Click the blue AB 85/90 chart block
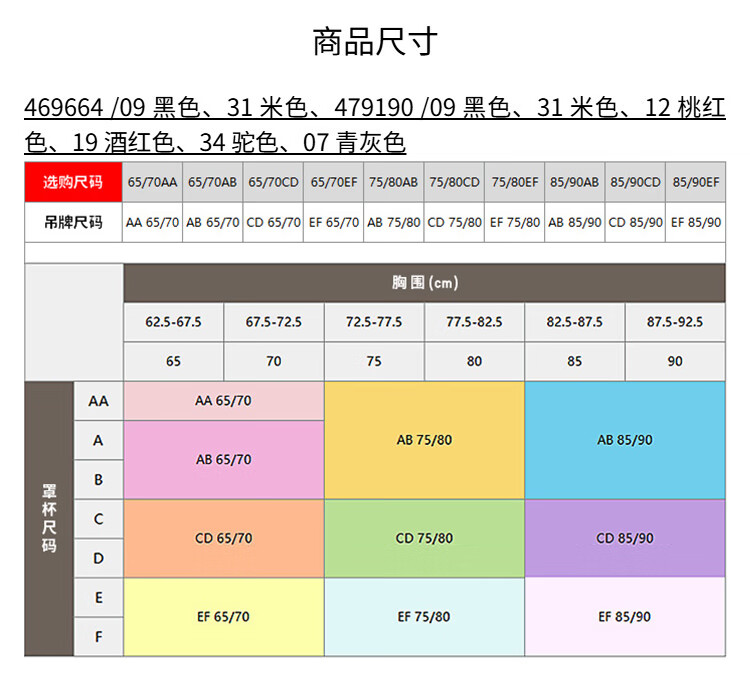 point(625,440)
